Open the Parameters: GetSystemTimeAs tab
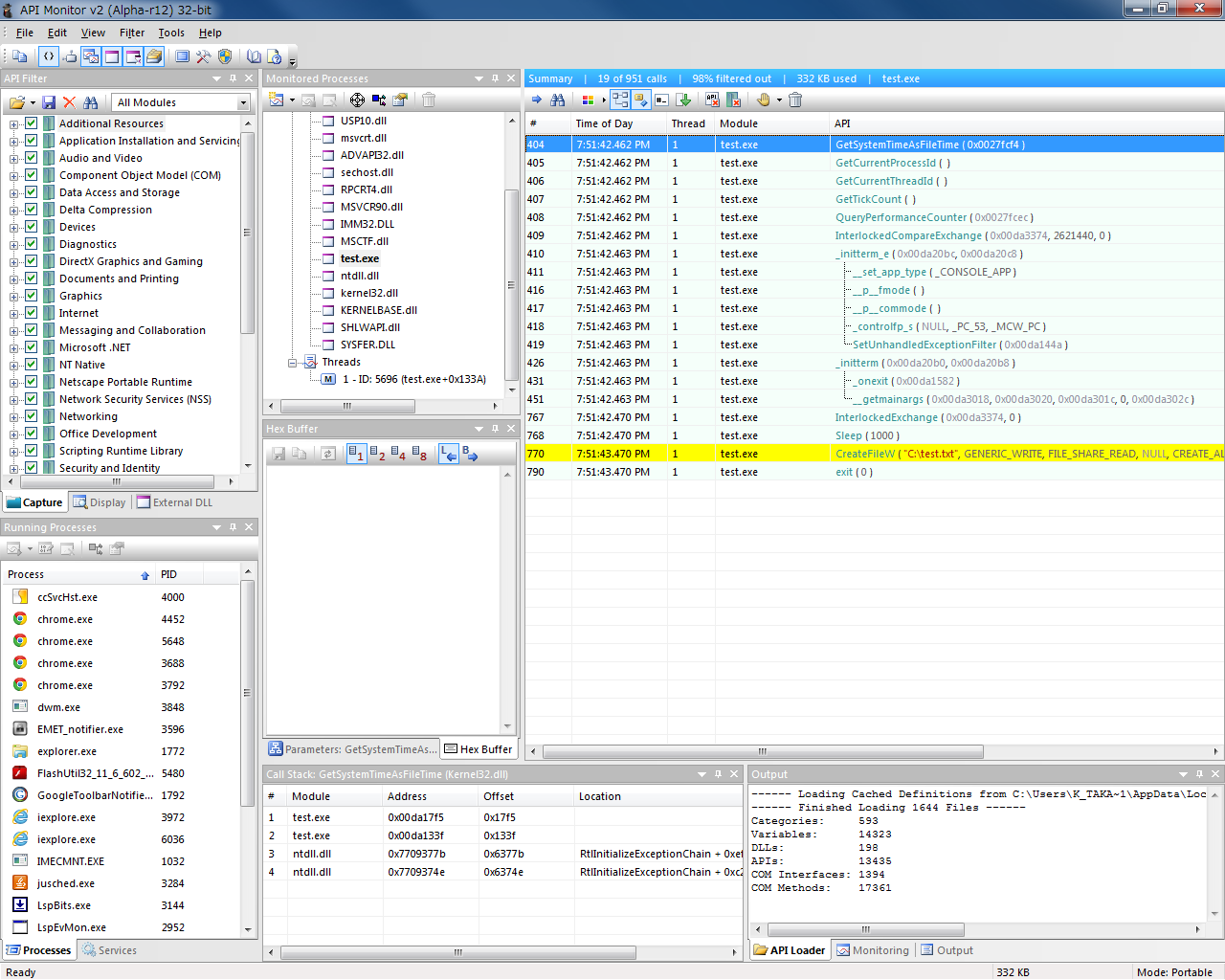Viewport: 1225px width, 980px height. tap(352, 749)
